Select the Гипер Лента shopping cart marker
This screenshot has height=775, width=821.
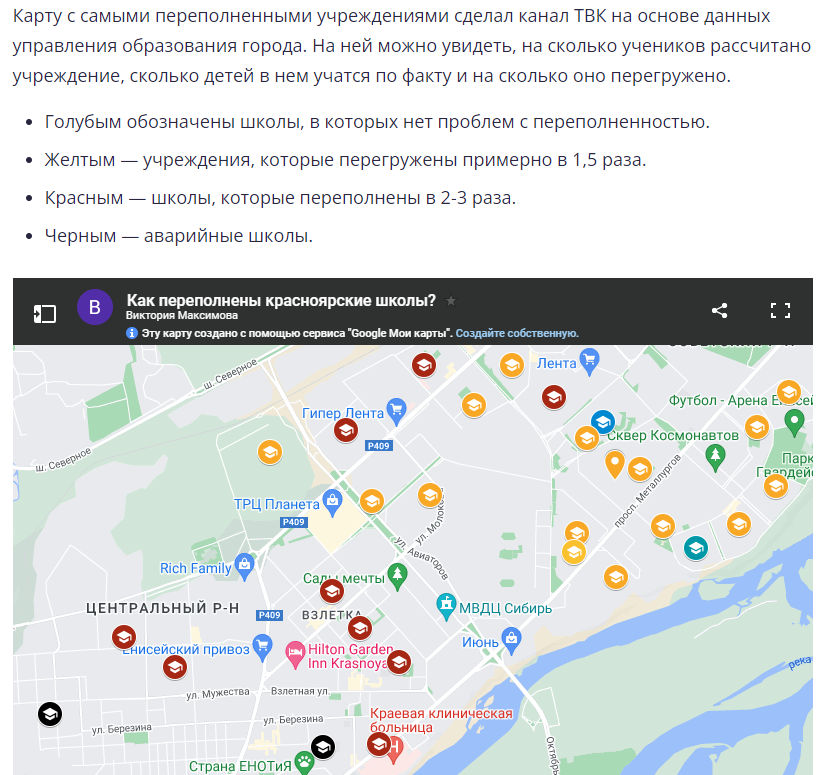click(x=396, y=411)
